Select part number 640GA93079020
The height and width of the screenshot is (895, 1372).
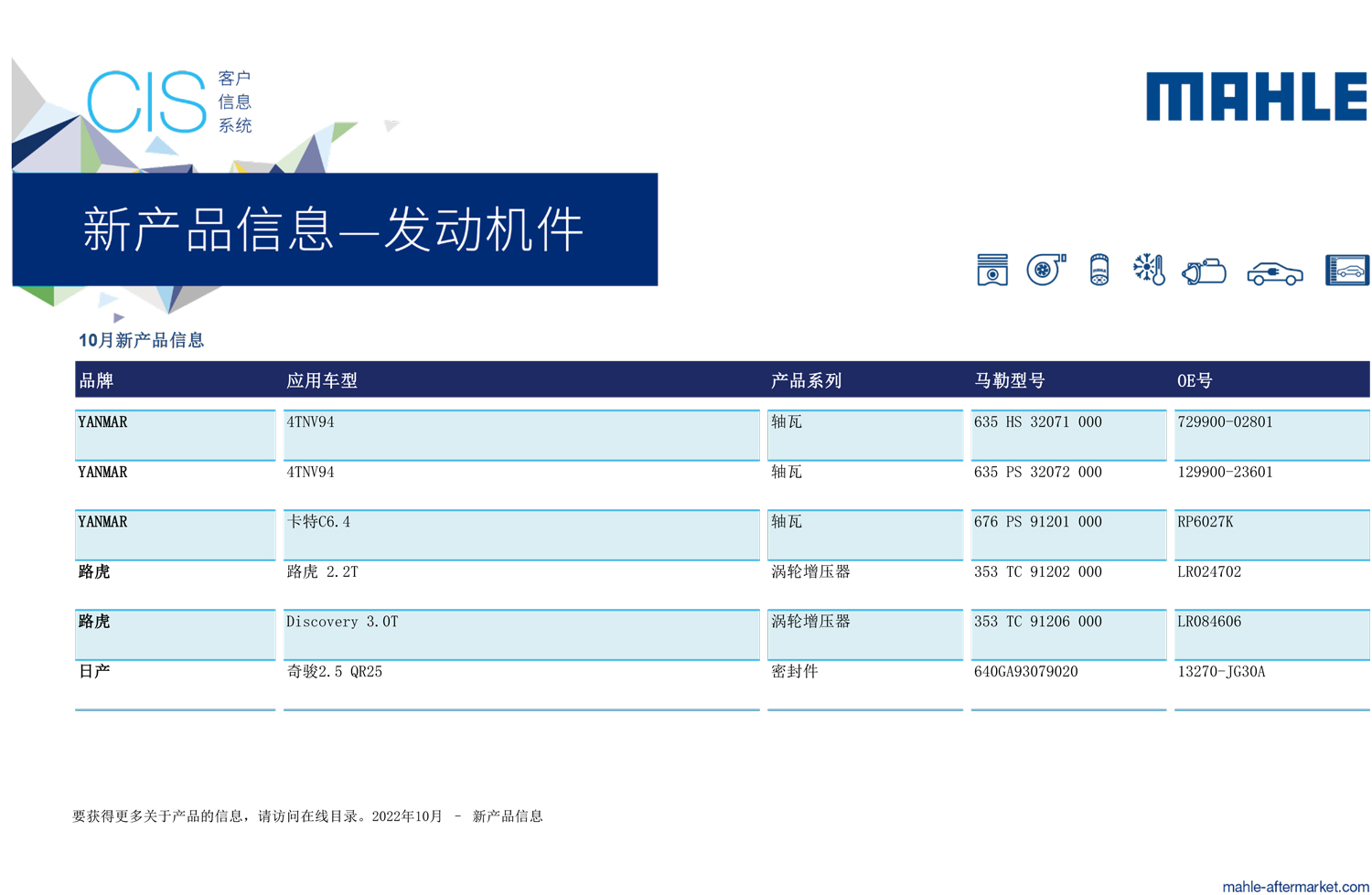click(x=1026, y=672)
